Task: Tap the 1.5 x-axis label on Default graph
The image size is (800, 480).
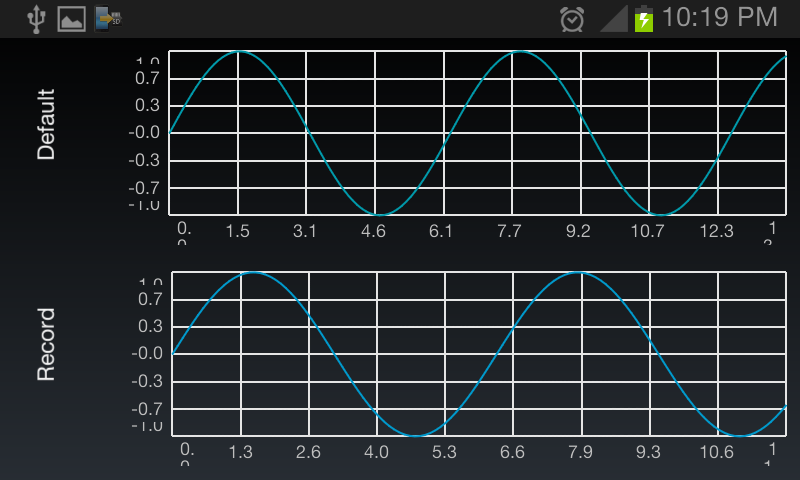Action: (x=237, y=231)
